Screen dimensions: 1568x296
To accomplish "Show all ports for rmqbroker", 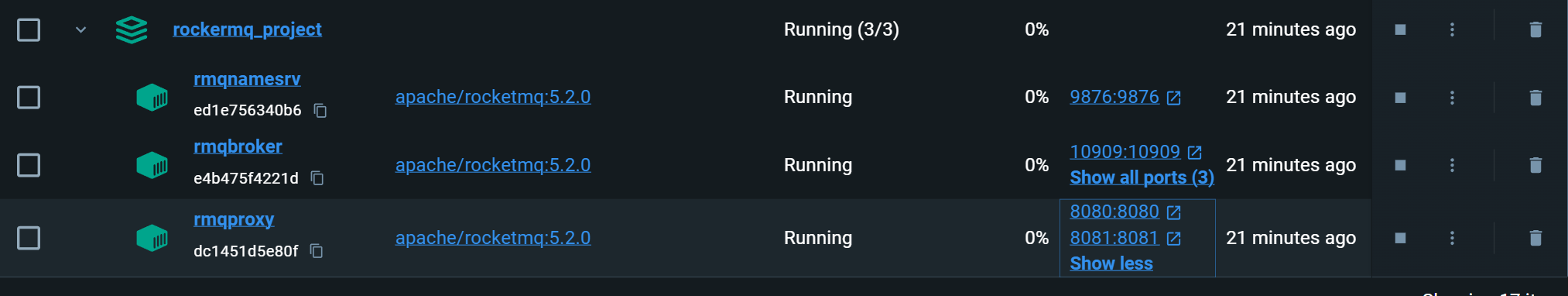I will pyautogui.click(x=1142, y=177).
